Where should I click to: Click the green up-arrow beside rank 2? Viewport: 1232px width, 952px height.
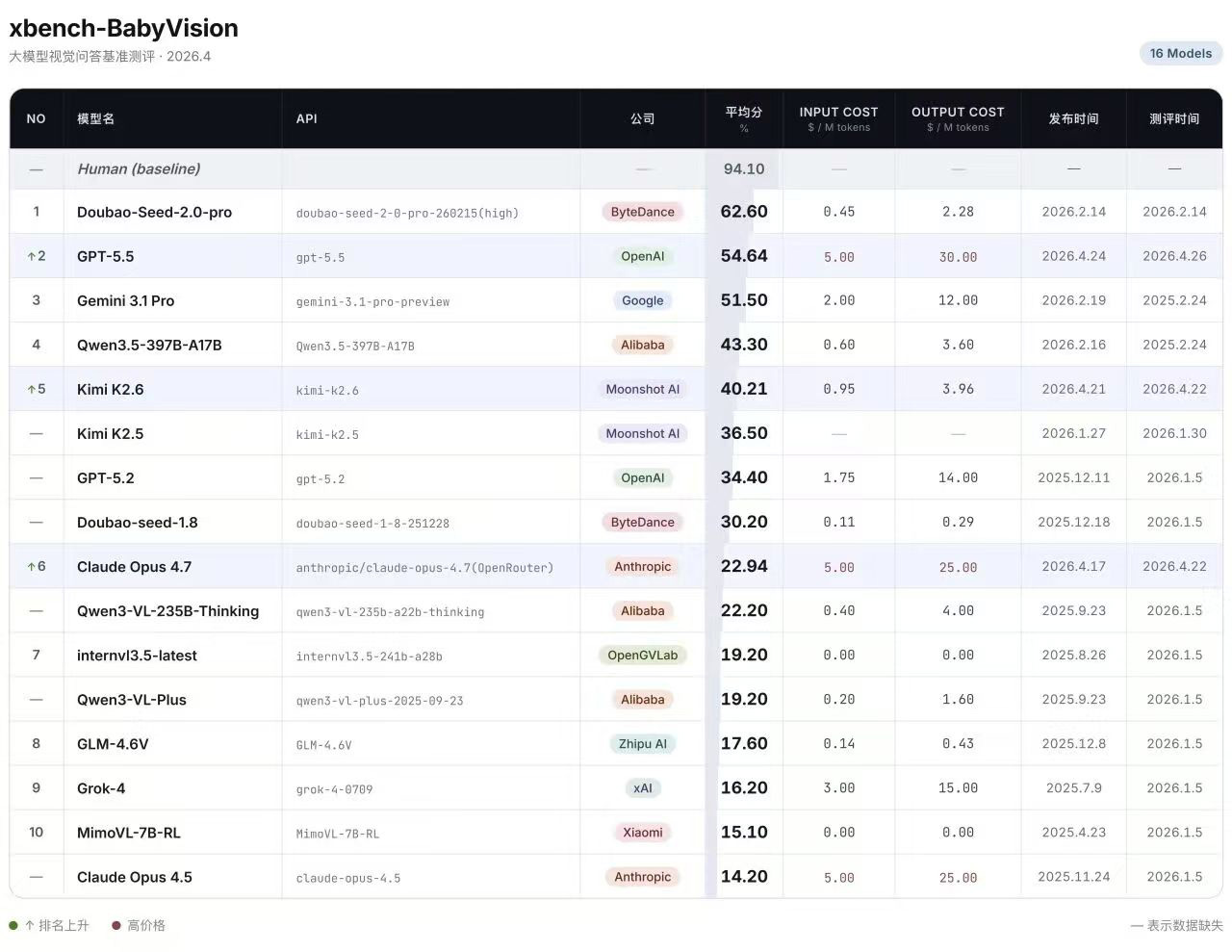tap(31, 257)
